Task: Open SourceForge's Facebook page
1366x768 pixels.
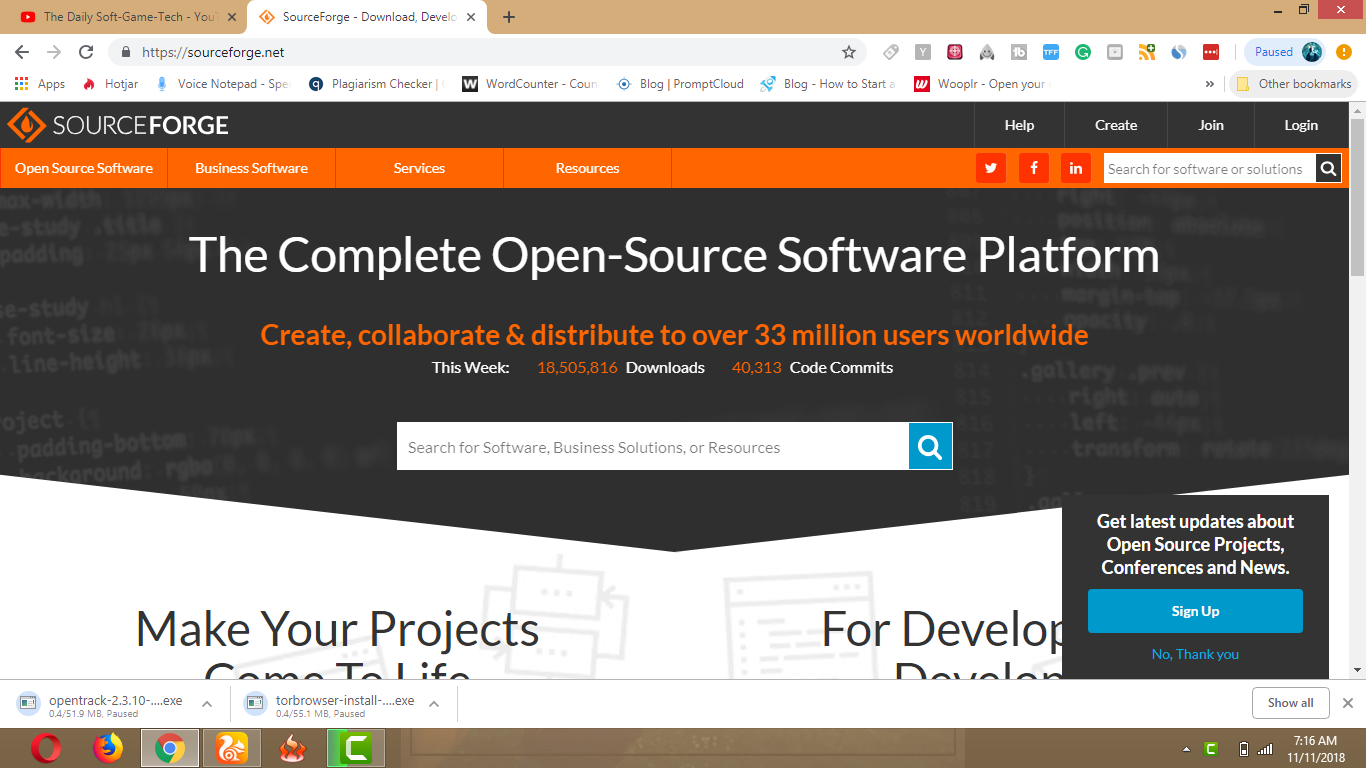Action: click(x=1033, y=168)
